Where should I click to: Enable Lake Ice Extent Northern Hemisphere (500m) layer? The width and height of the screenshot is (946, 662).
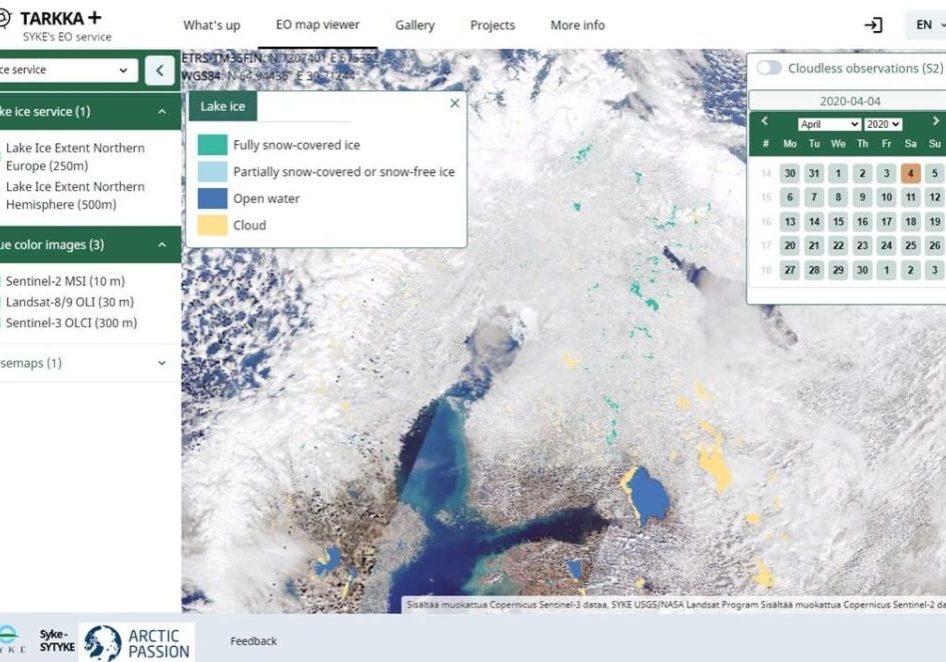coord(75,195)
